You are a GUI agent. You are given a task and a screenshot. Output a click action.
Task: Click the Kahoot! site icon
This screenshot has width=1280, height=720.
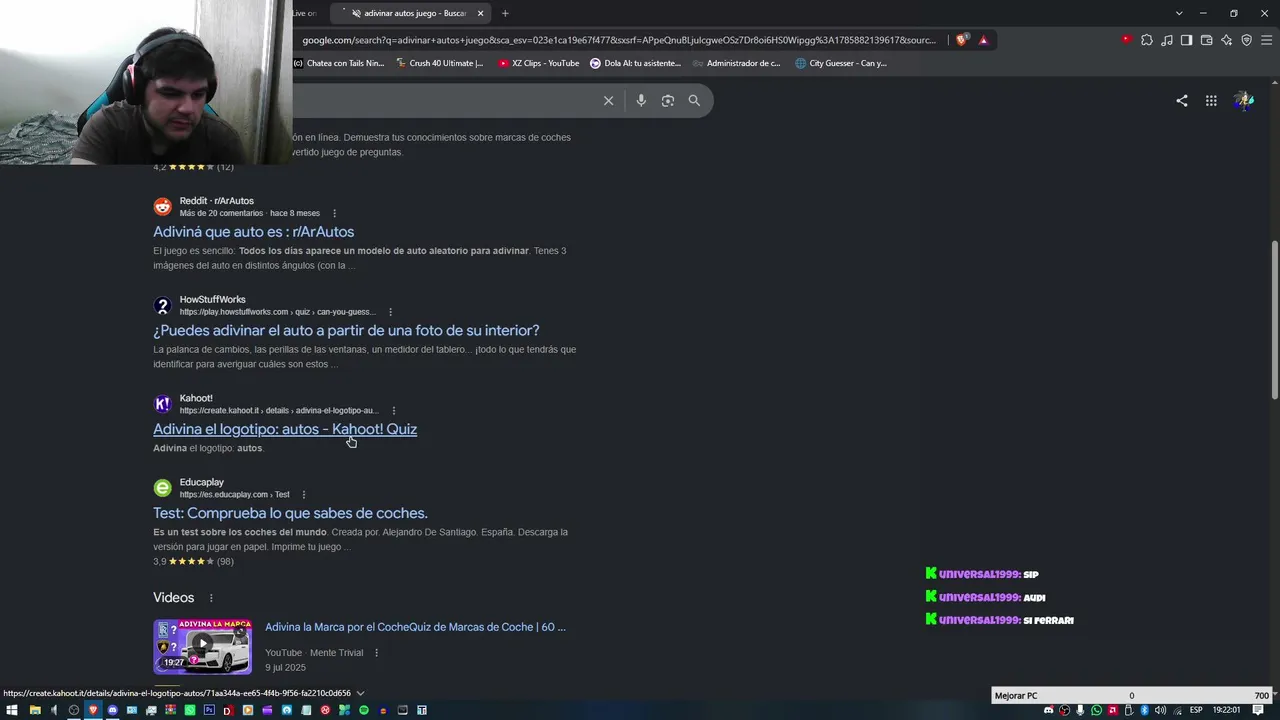pyautogui.click(x=162, y=404)
